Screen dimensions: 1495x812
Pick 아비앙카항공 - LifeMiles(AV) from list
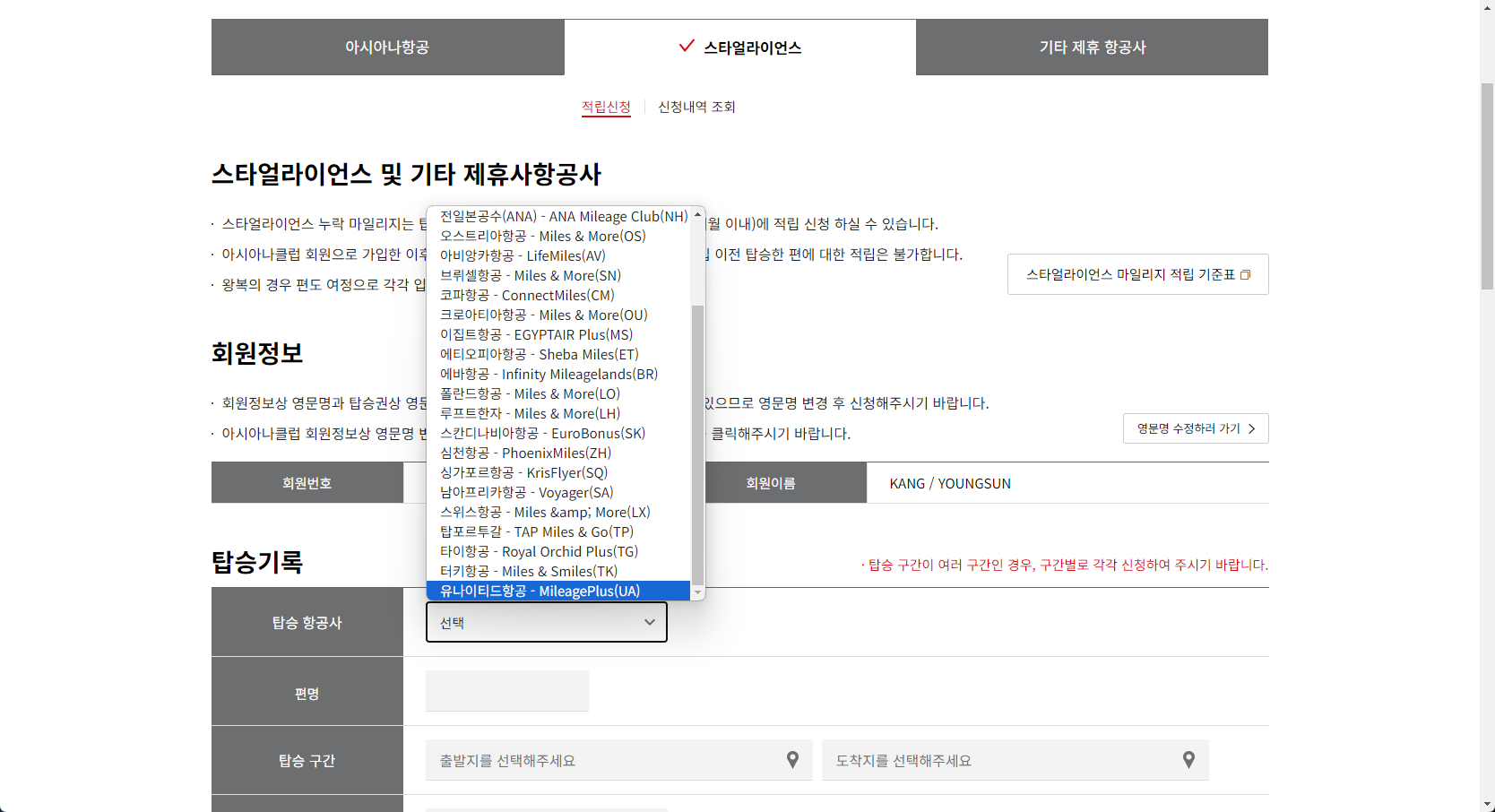point(558,255)
